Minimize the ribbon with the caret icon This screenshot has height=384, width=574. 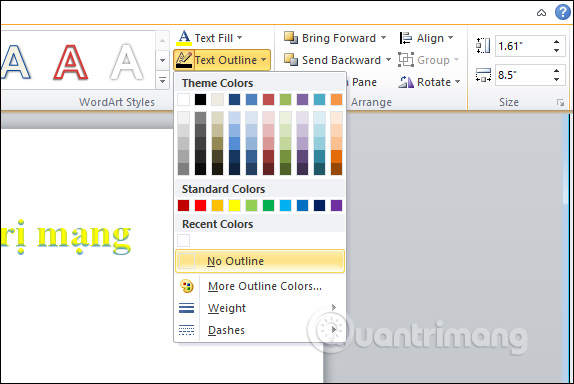tap(541, 13)
